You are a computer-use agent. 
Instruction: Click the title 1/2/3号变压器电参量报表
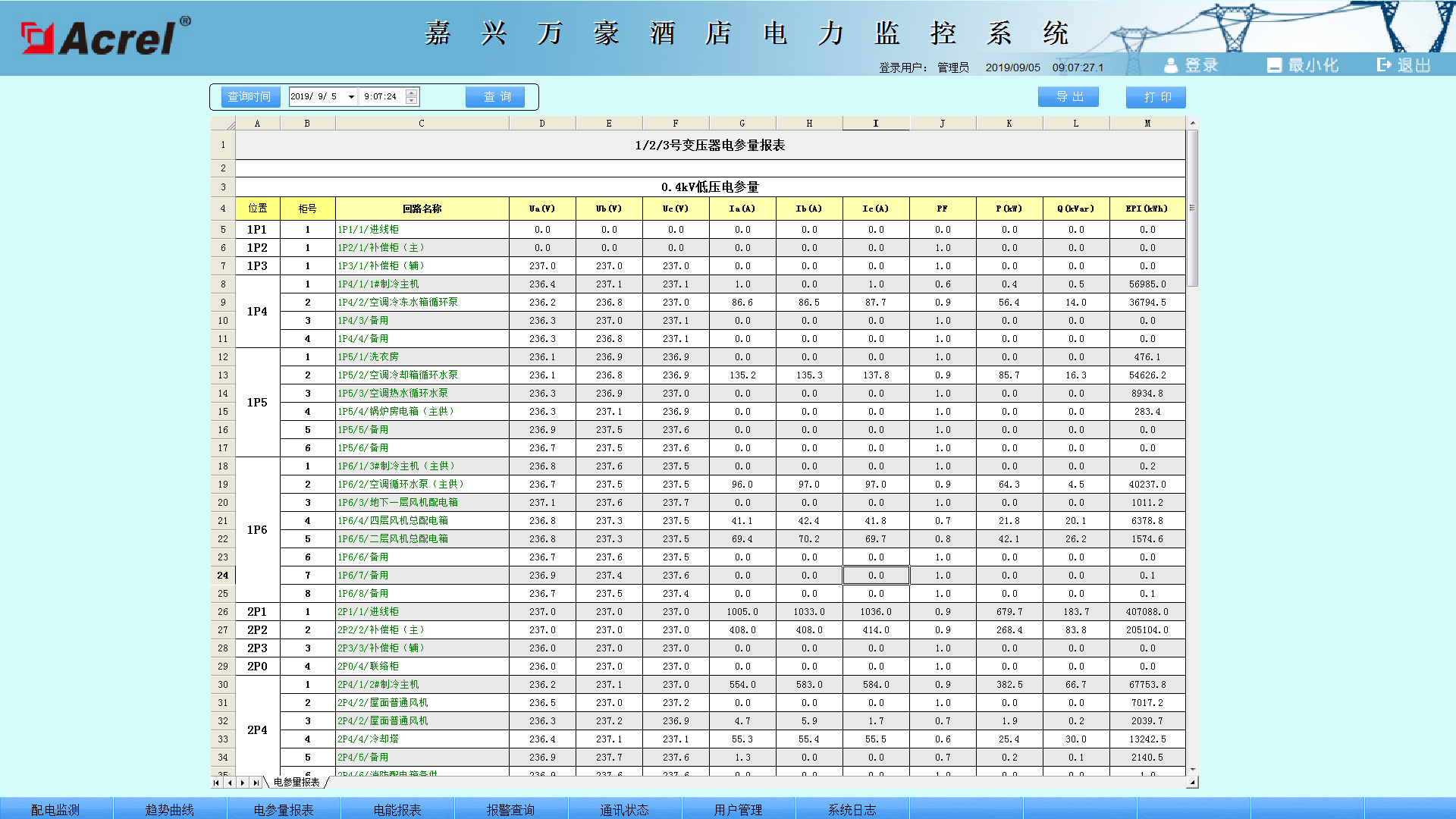click(x=711, y=146)
